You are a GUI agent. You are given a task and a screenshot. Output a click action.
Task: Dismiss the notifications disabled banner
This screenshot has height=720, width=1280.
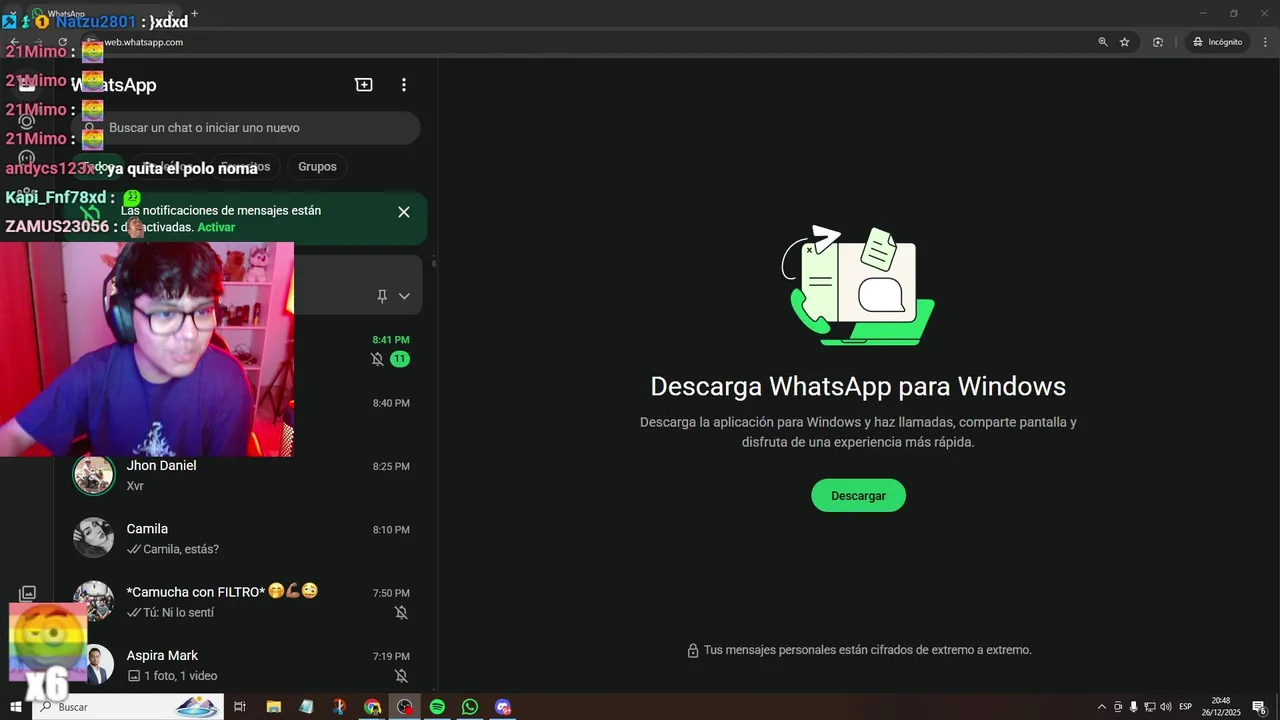pyautogui.click(x=404, y=212)
